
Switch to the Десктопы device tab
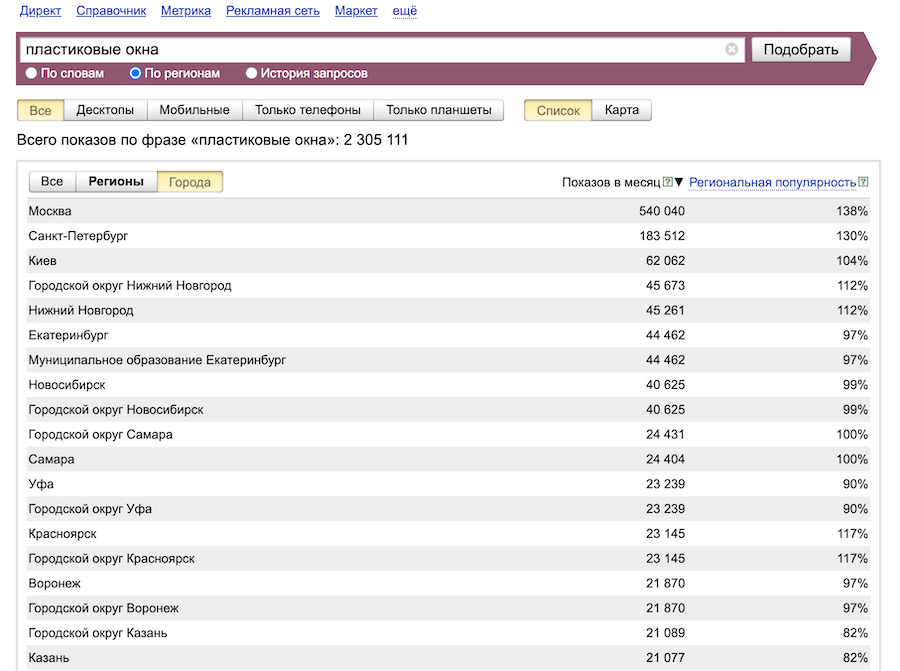click(x=105, y=110)
